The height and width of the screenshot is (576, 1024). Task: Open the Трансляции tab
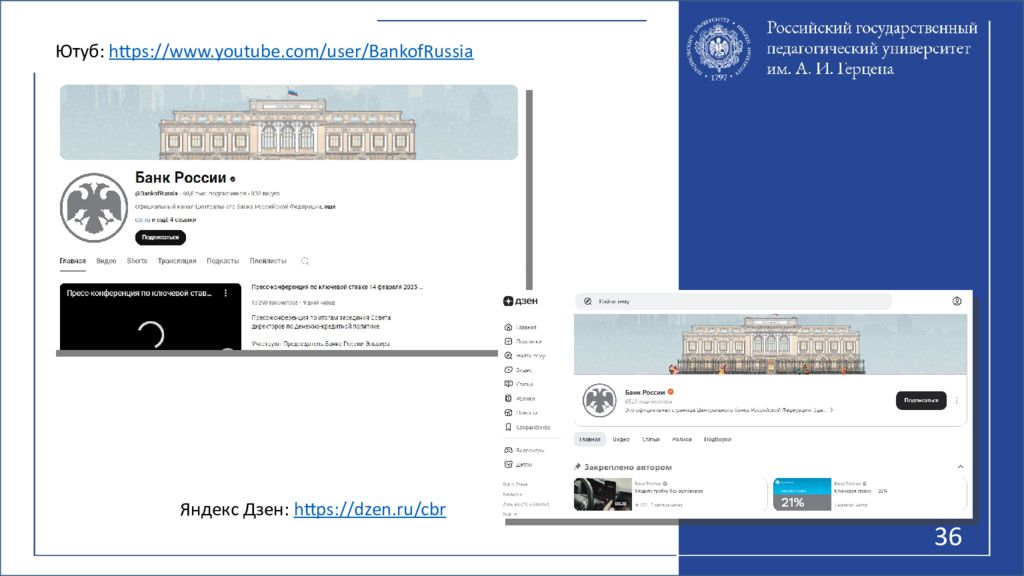pos(177,261)
